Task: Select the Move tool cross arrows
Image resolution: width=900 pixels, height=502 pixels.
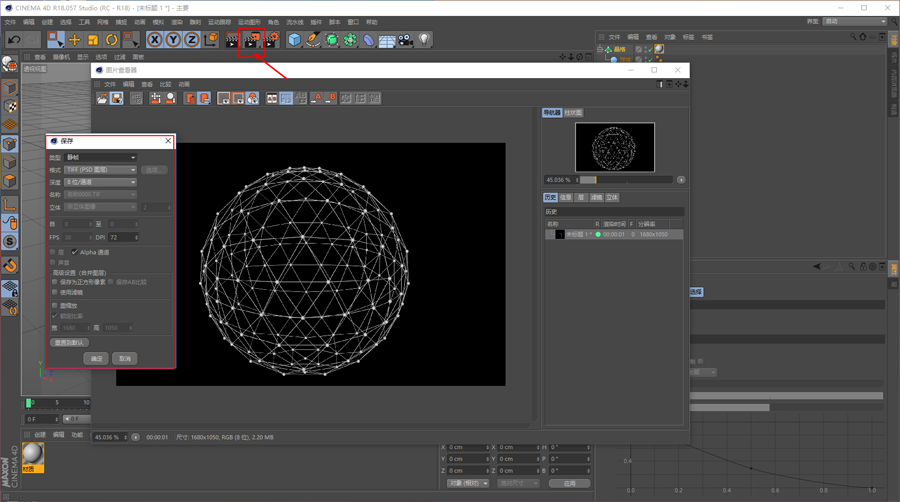Action: coord(75,40)
